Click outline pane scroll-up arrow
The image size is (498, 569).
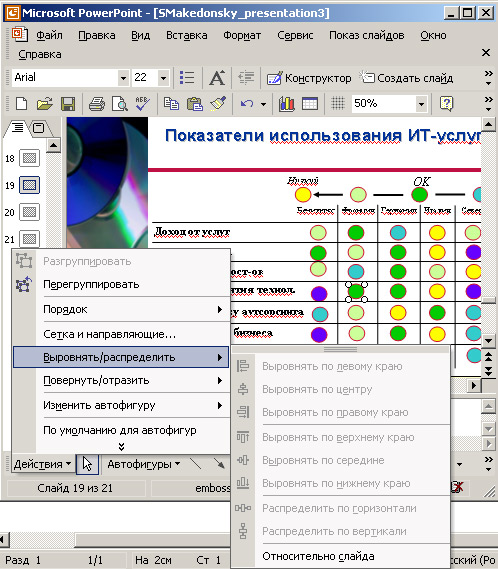click(54, 146)
